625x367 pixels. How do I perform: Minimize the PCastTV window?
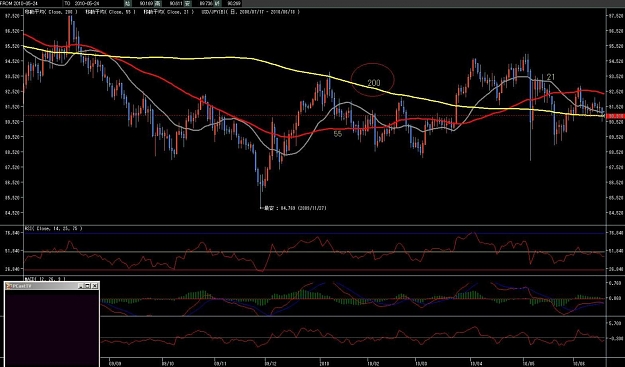[81, 286]
